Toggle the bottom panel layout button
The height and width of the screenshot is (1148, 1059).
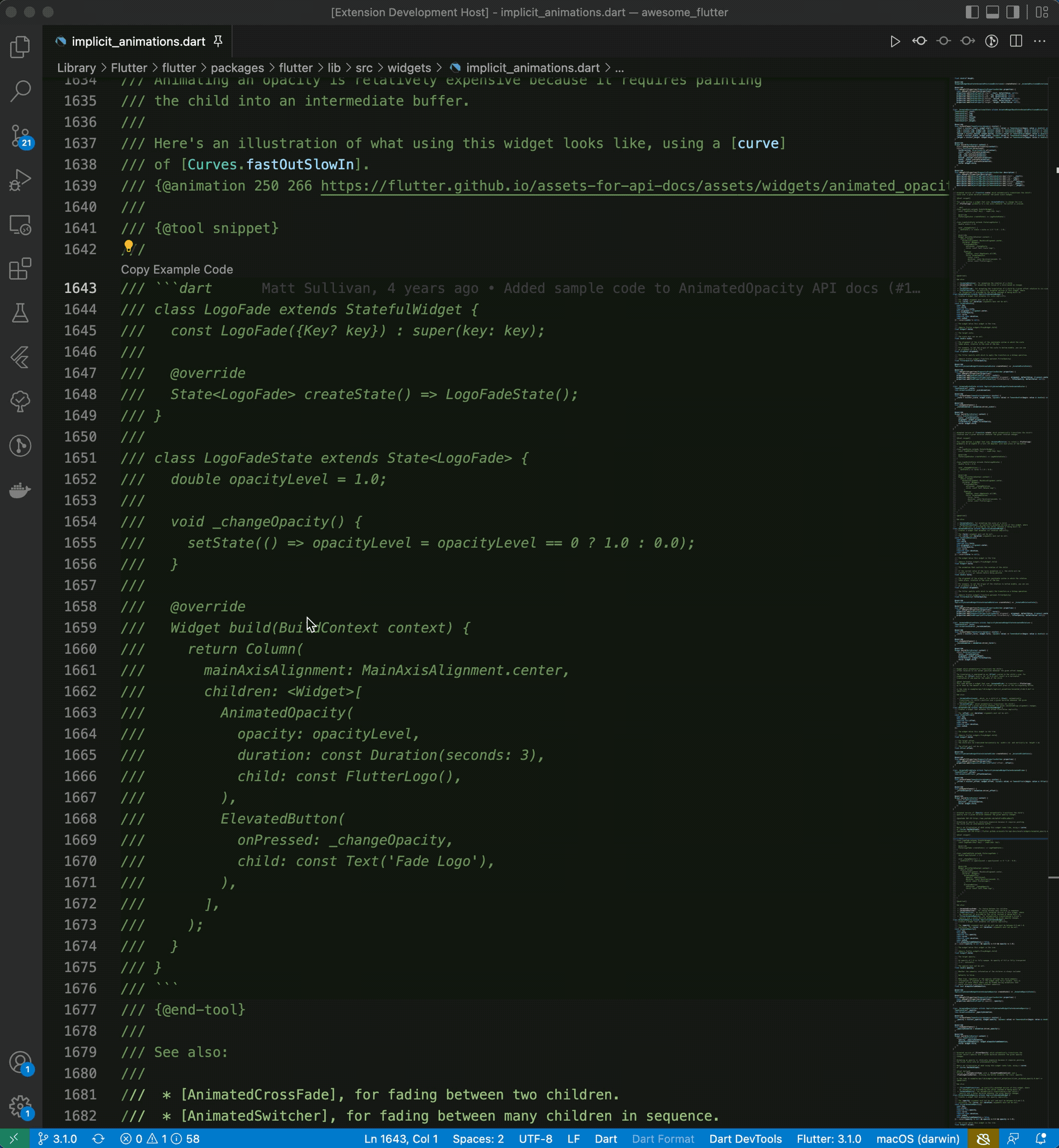(x=993, y=12)
